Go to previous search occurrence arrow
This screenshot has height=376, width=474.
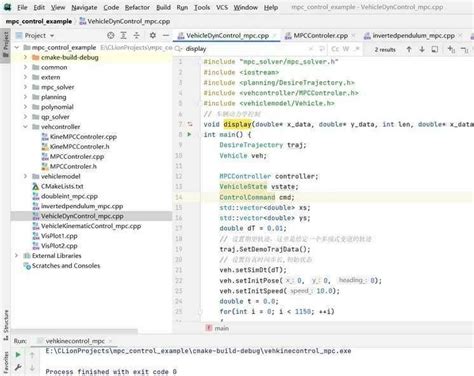click(x=409, y=49)
